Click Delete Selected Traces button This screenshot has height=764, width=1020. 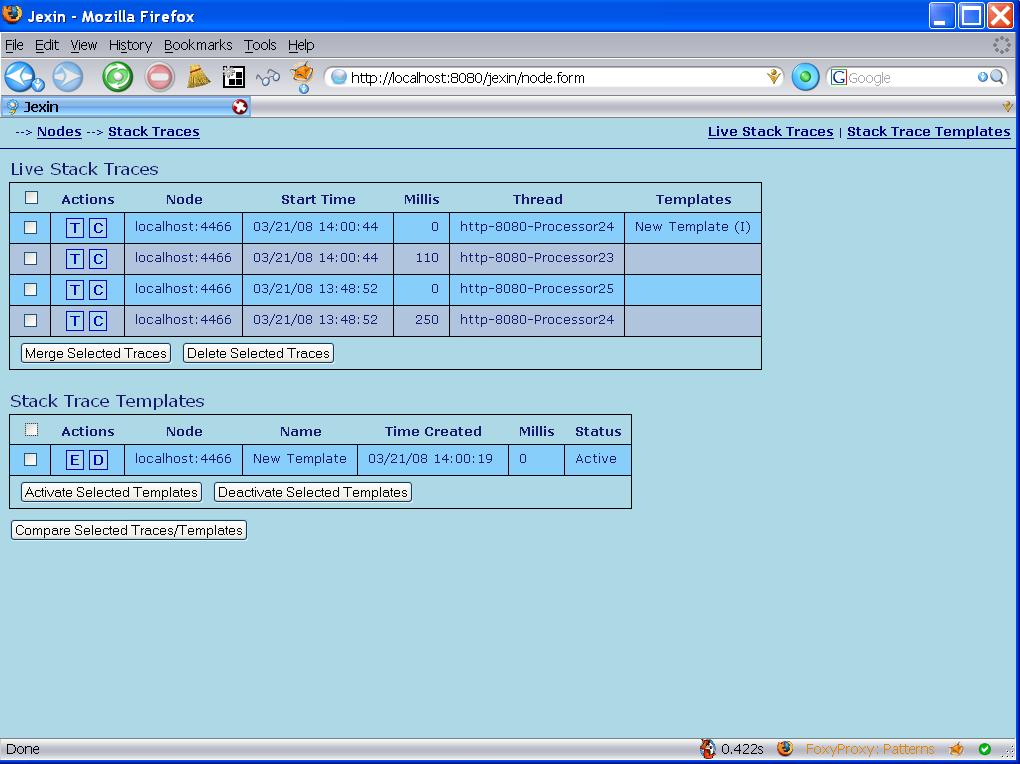(x=258, y=353)
